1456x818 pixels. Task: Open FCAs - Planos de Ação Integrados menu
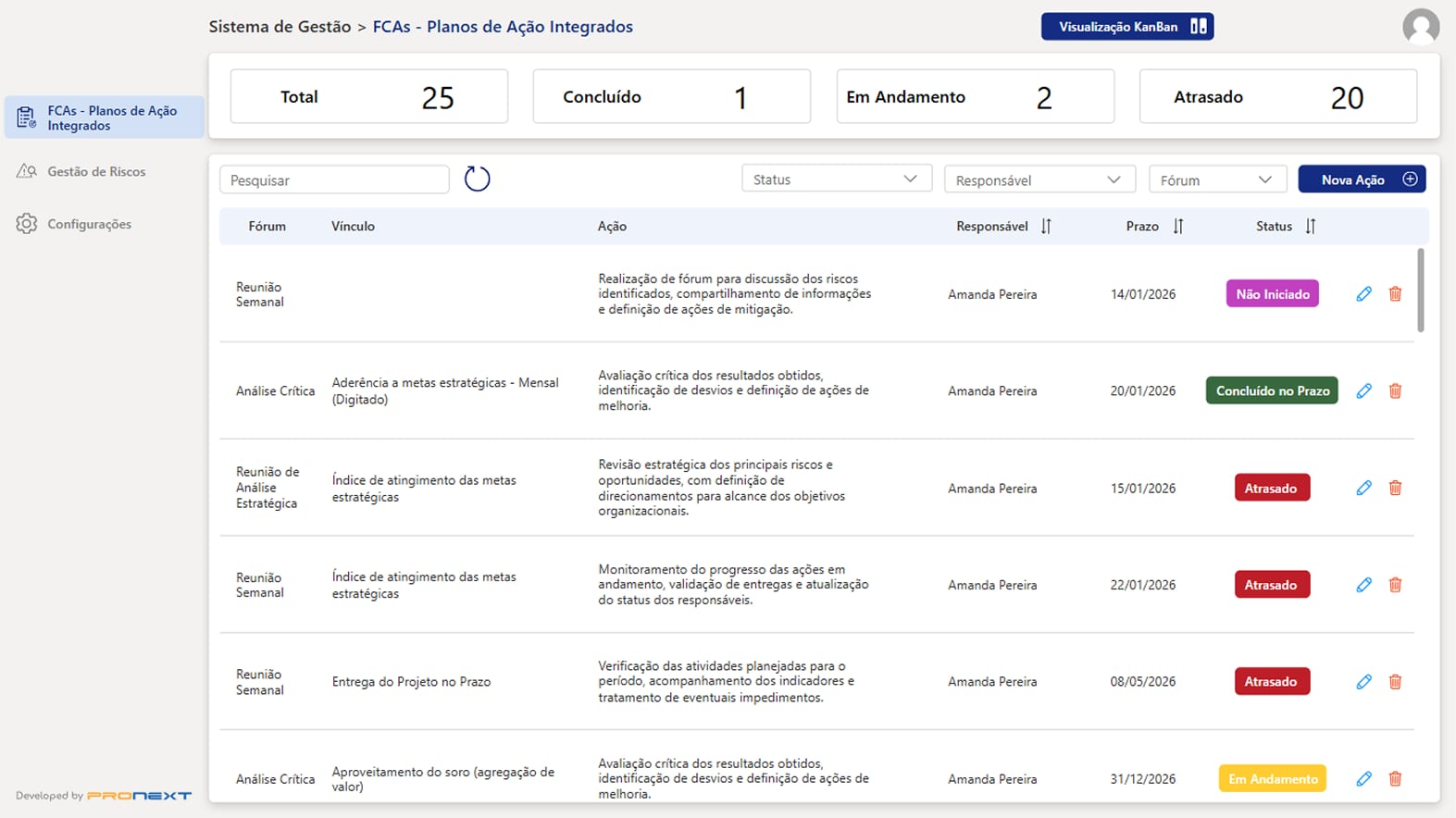pyautogui.click(x=104, y=118)
